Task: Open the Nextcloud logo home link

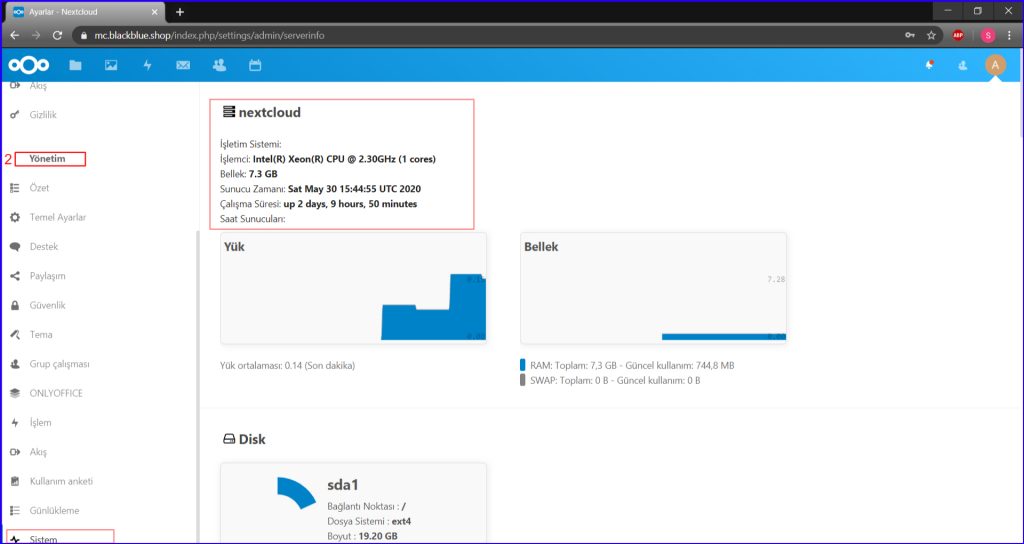Action: pos(29,65)
